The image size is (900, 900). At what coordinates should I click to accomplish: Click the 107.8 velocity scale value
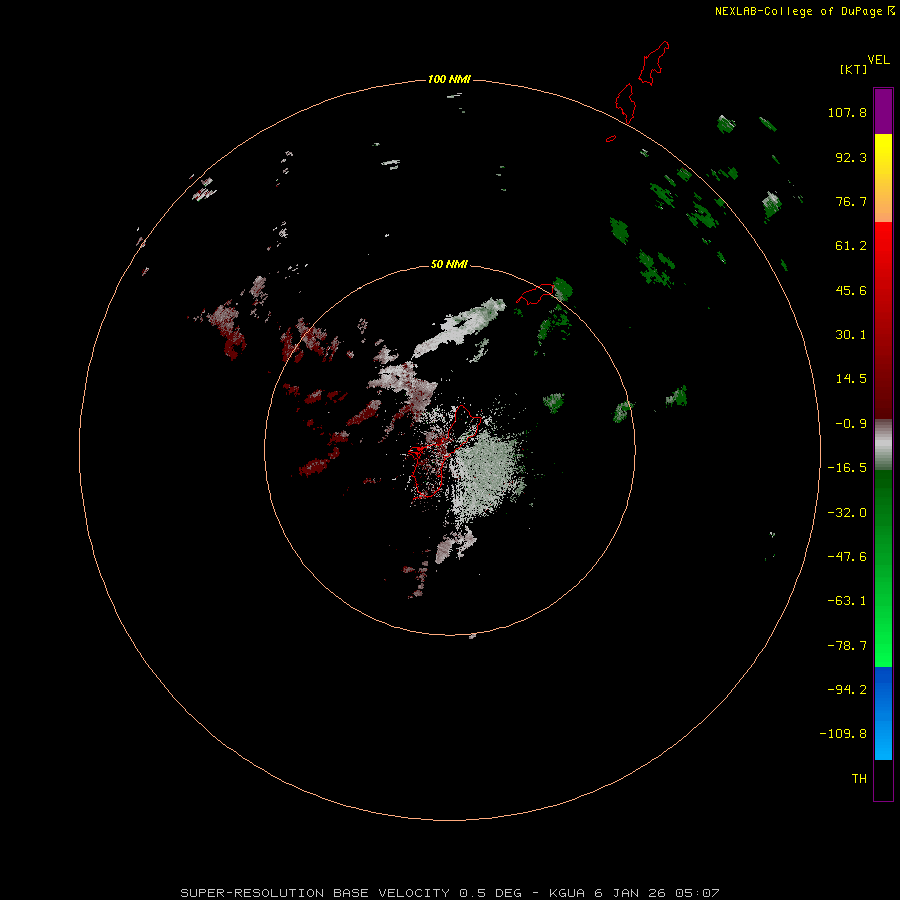click(x=847, y=112)
